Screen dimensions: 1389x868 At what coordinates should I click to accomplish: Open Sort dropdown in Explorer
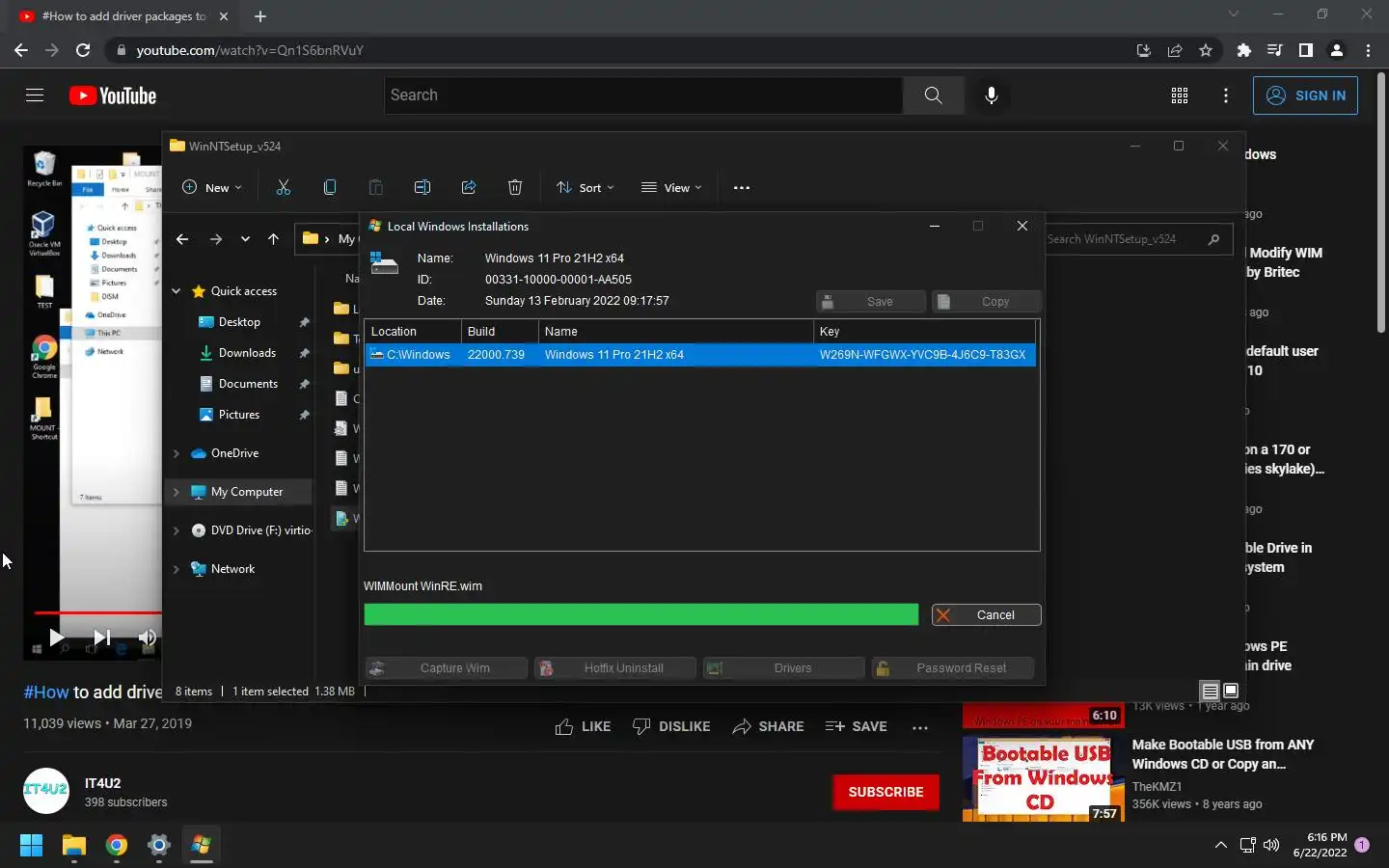click(585, 188)
